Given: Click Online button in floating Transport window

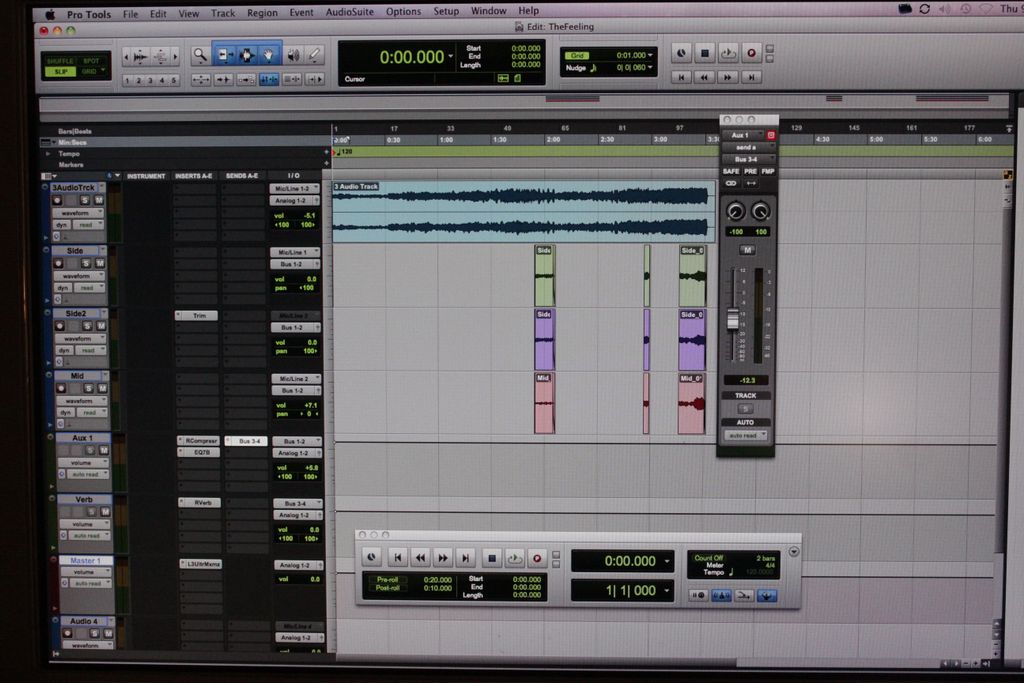Looking at the screenshot, I should coord(371,558).
